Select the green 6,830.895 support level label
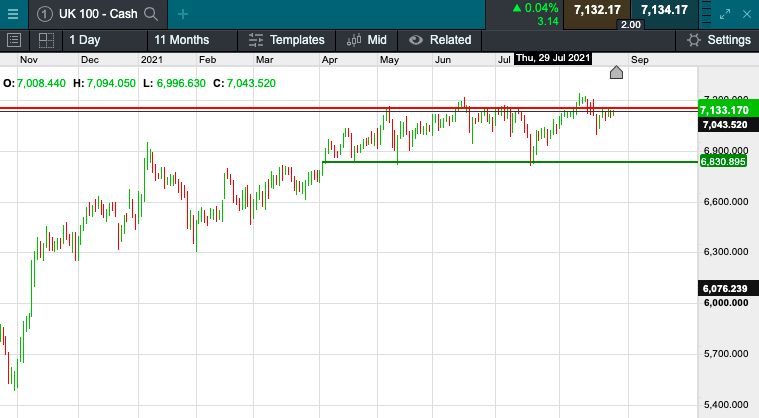759x418 pixels. [723, 161]
